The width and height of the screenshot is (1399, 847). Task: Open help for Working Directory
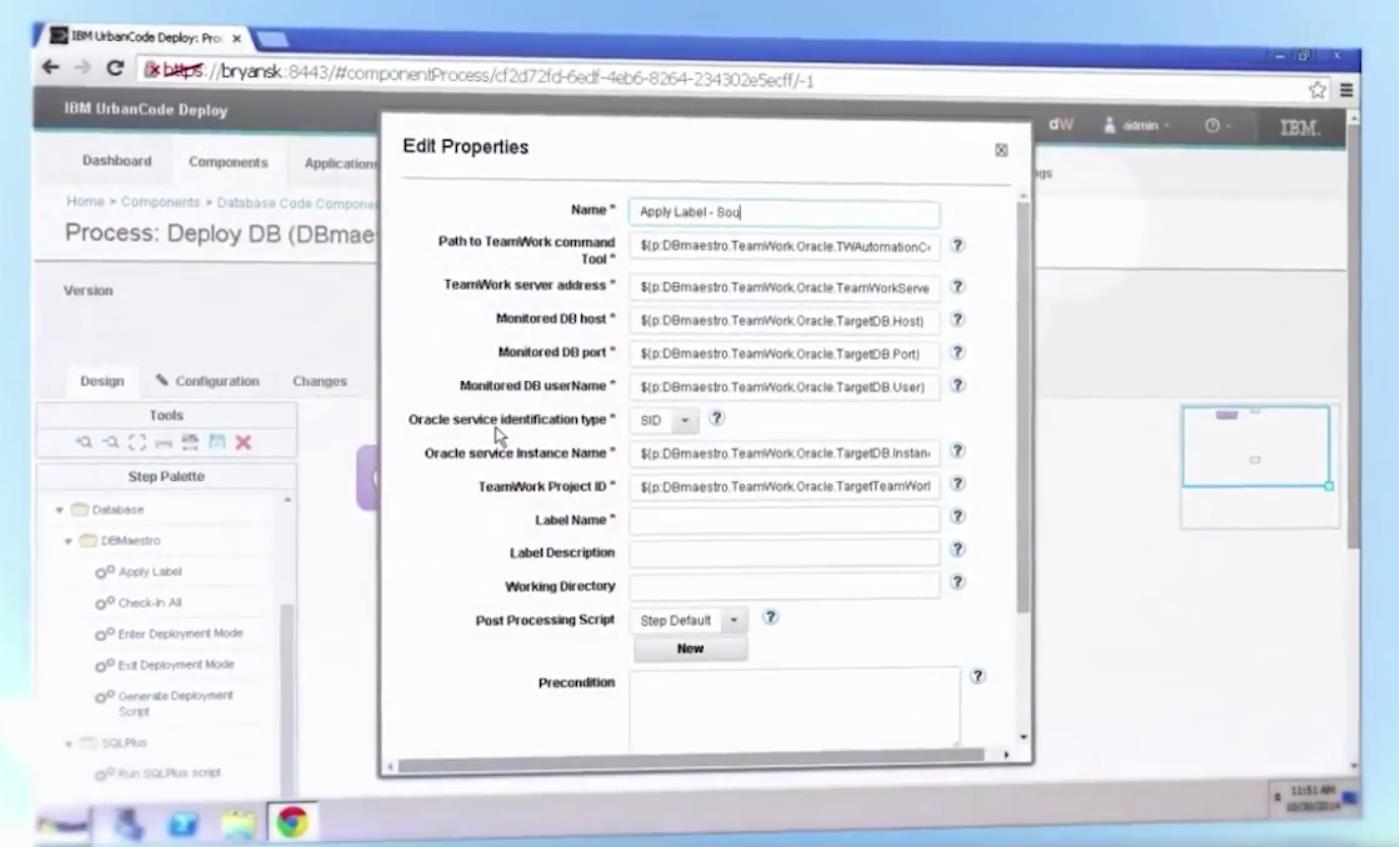click(957, 582)
